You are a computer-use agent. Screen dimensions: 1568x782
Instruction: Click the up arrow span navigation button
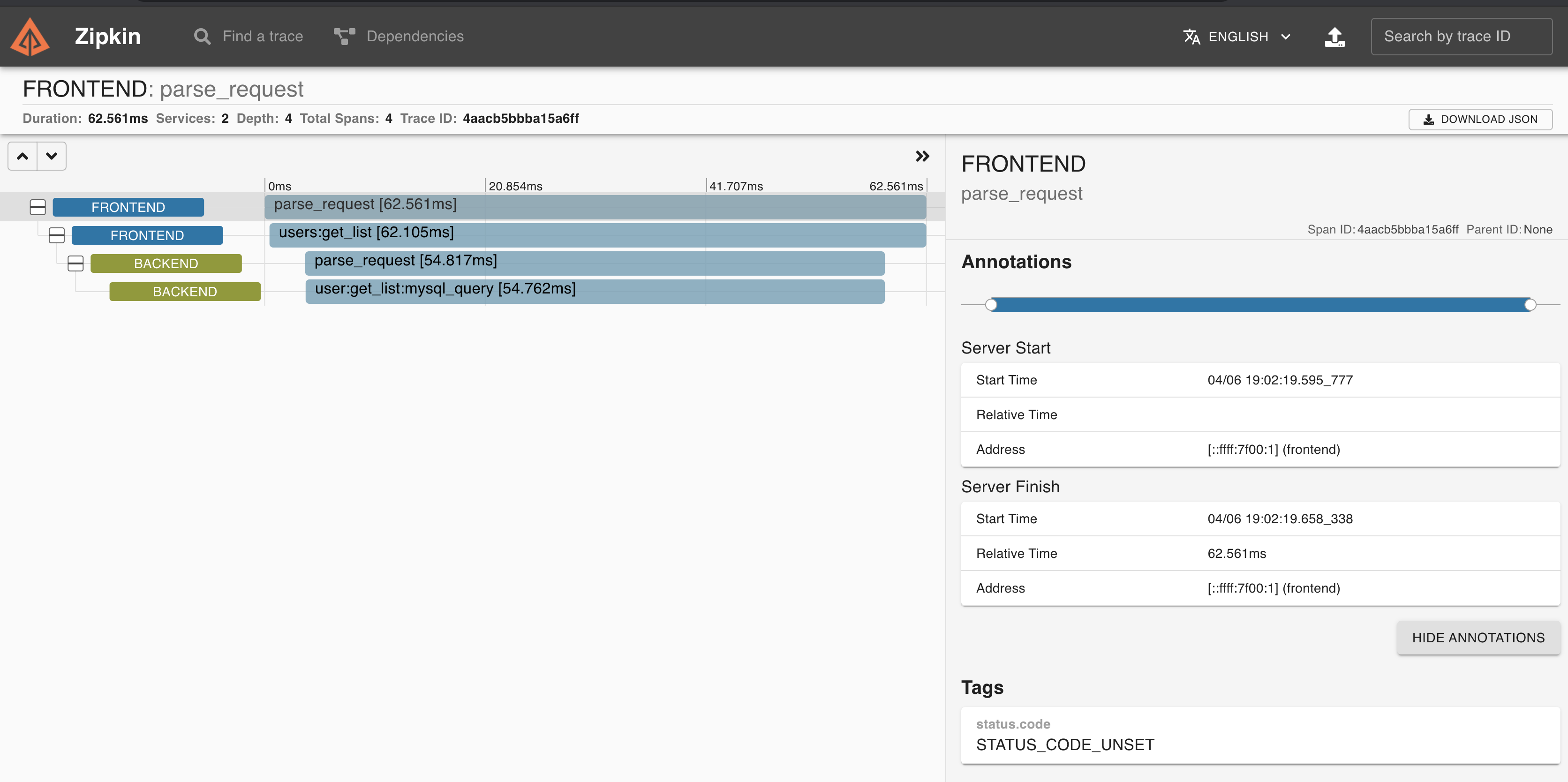[23, 157]
